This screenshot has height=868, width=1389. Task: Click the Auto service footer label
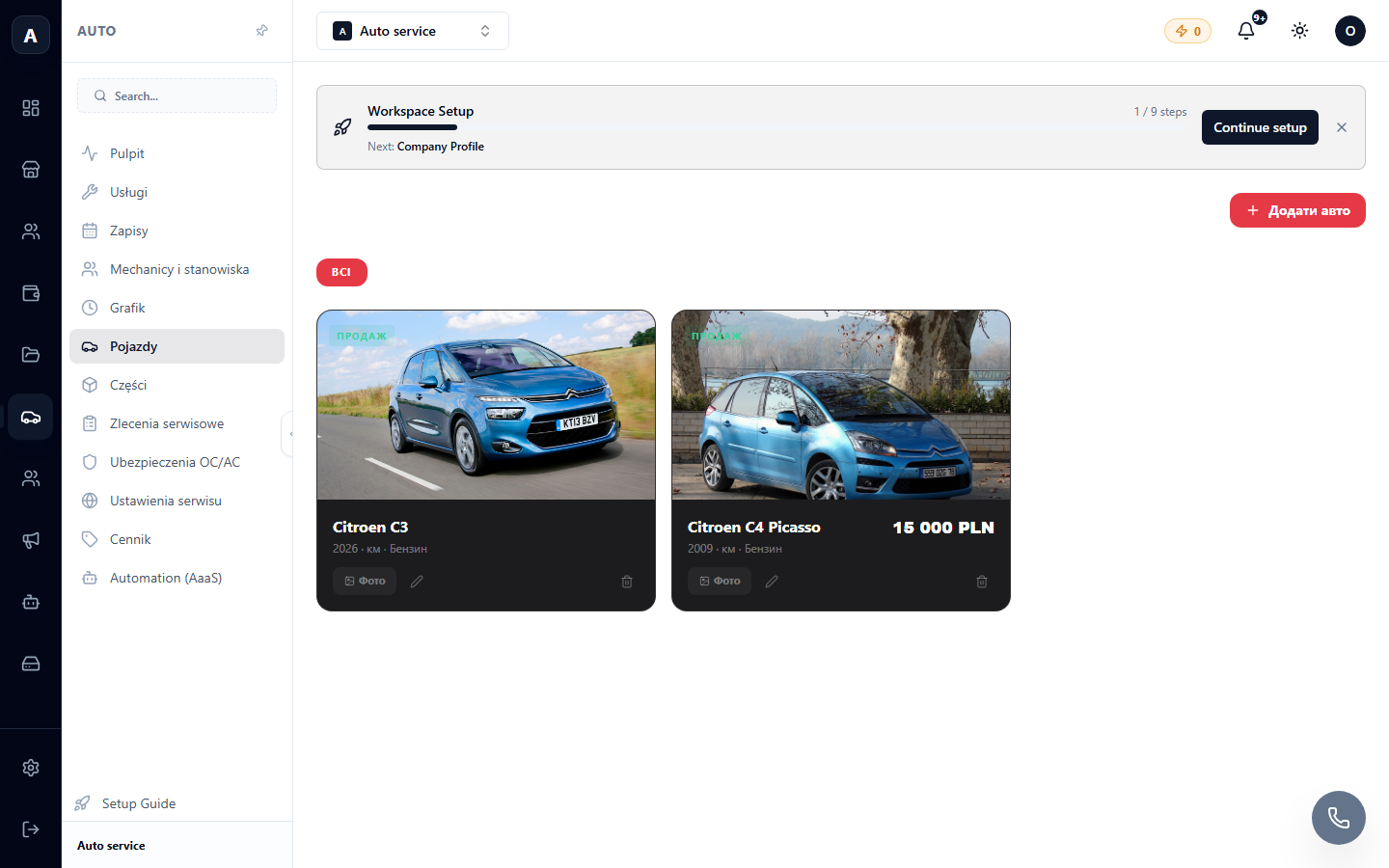pyautogui.click(x=111, y=846)
